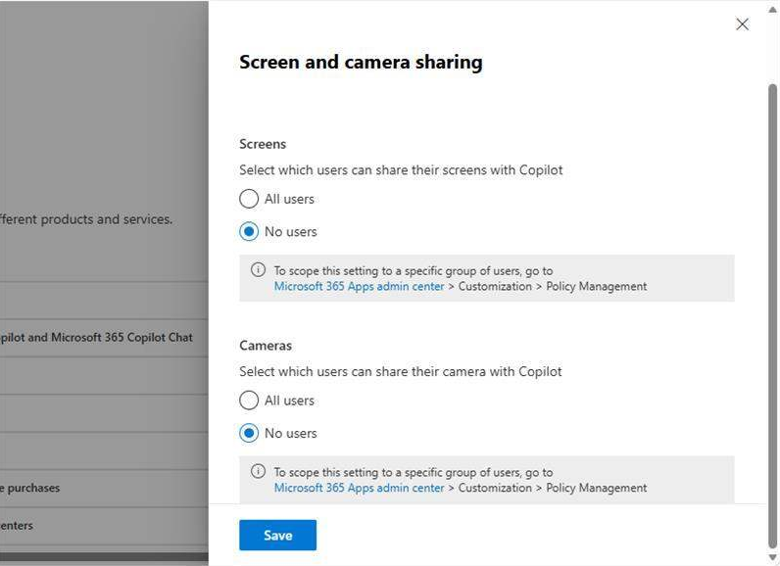Open Microsoft 365 Apps admin center link under Cameras
Image resolution: width=780 pixels, height=566 pixels.
pos(359,488)
